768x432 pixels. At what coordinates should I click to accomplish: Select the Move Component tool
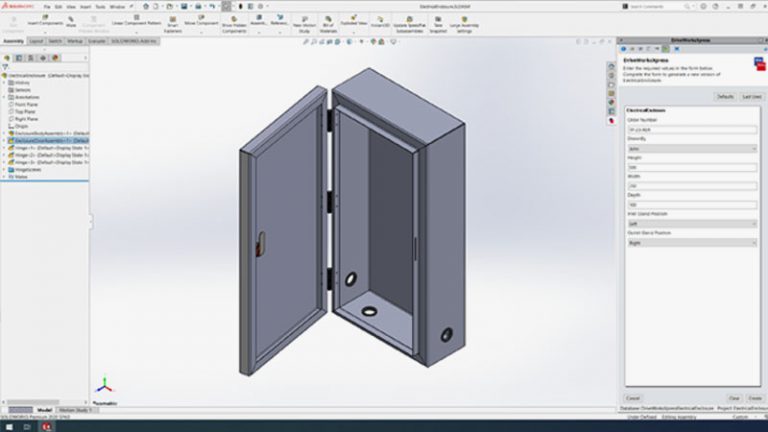201,21
